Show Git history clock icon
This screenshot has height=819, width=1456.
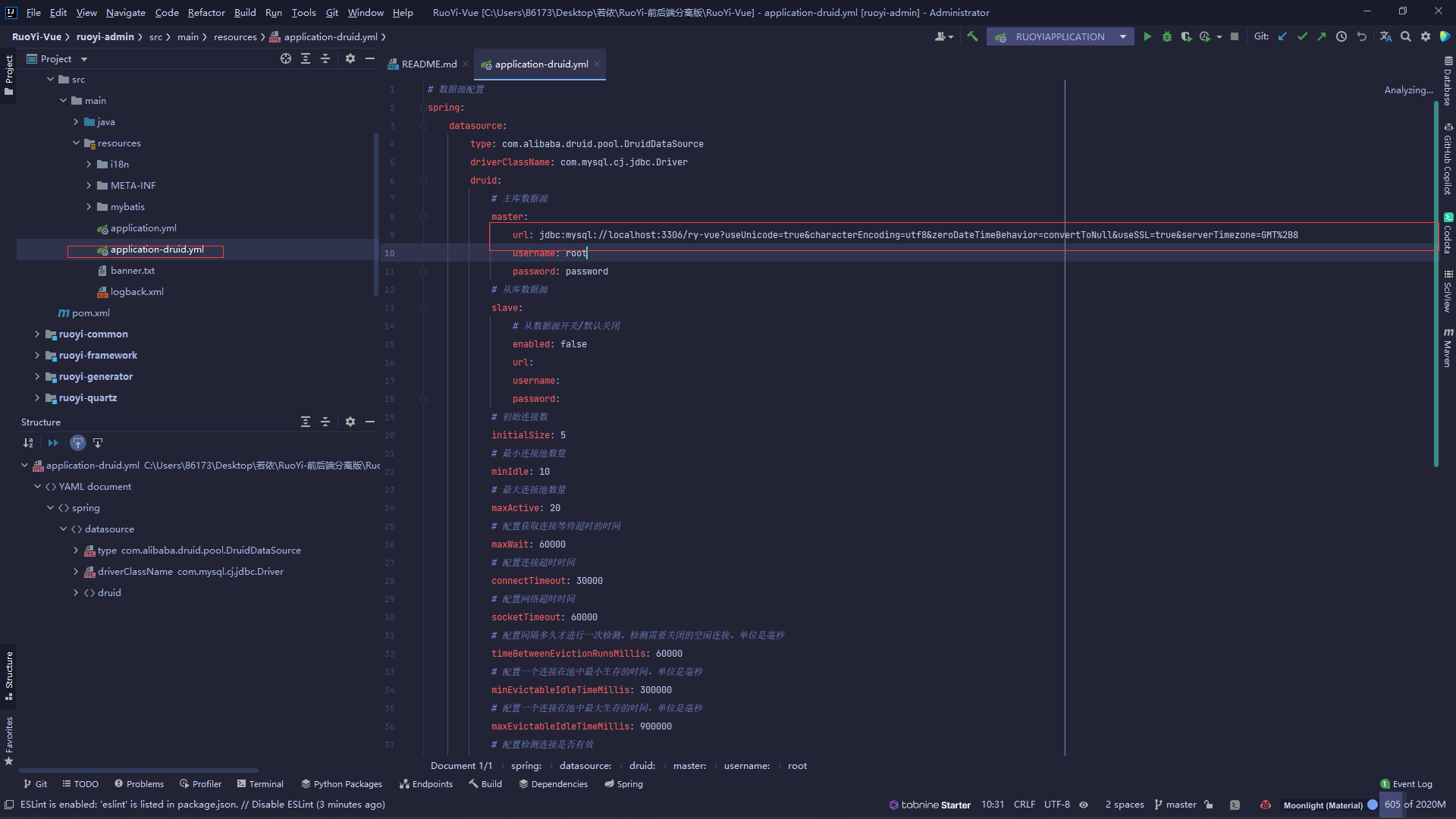pyautogui.click(x=1341, y=36)
